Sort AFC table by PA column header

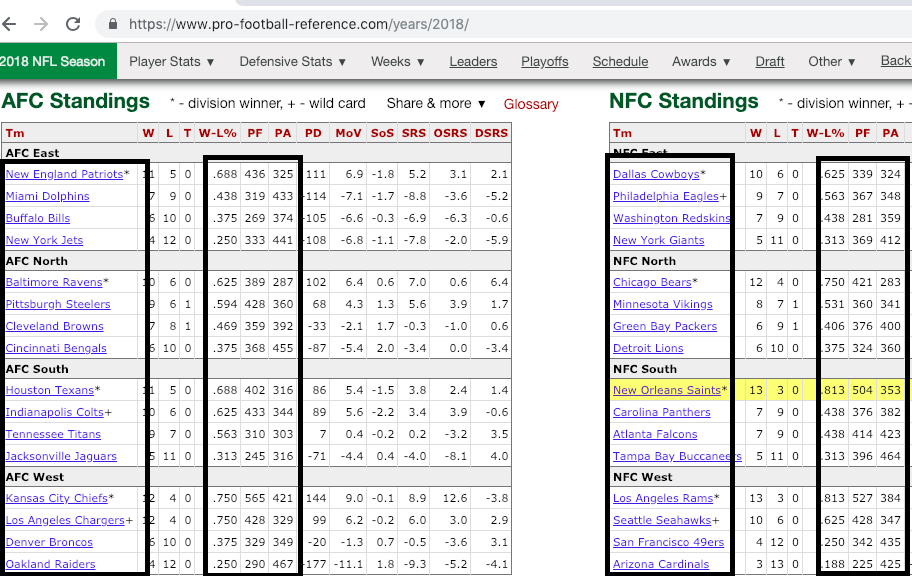(x=283, y=133)
